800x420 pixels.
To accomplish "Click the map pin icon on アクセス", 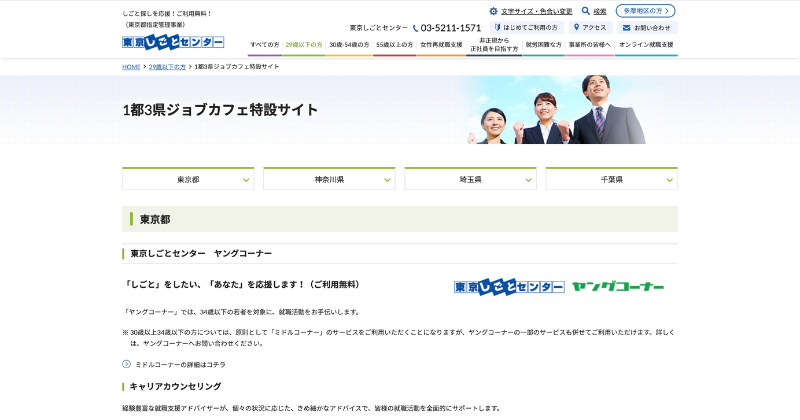I will point(577,28).
